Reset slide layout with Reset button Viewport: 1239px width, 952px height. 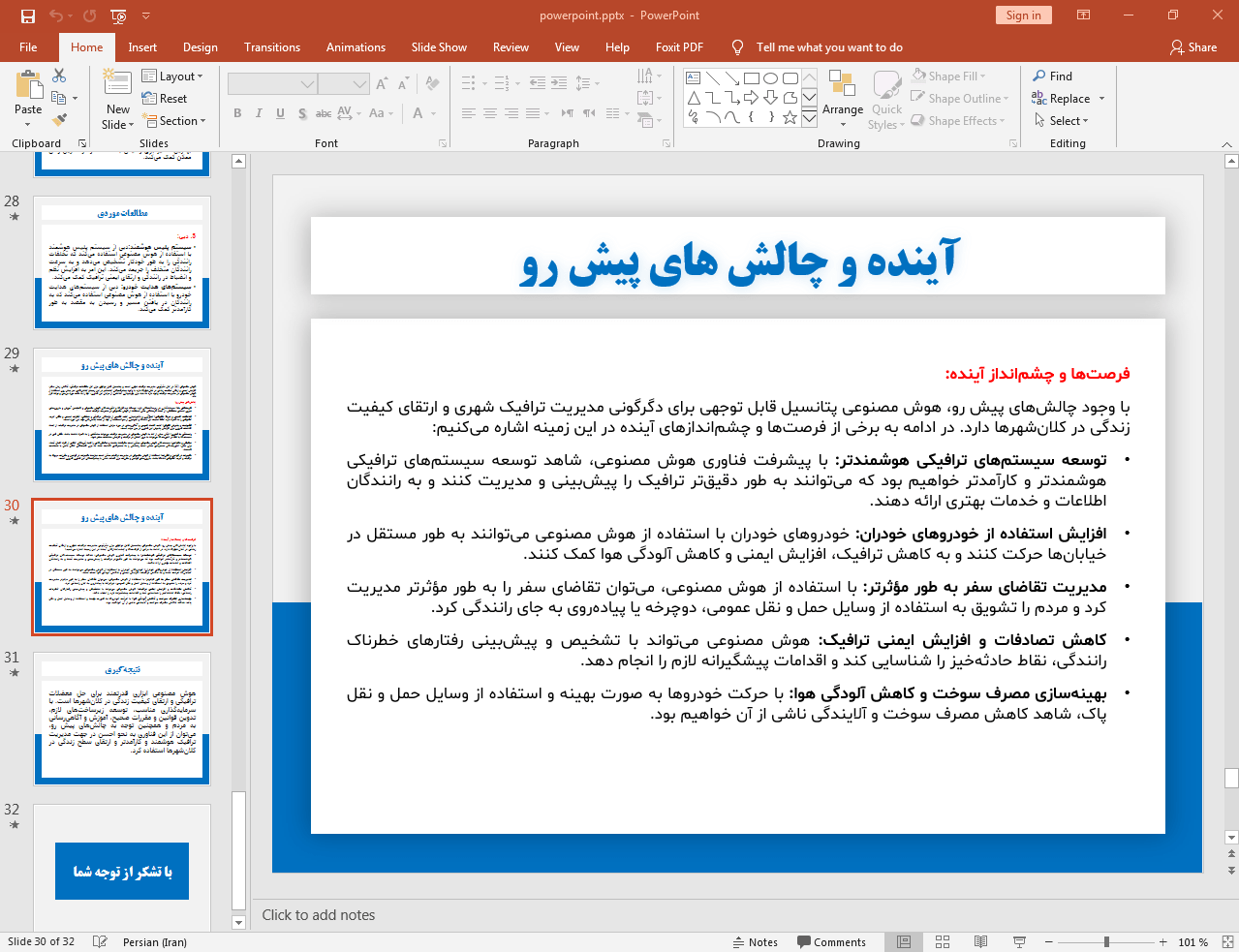pyautogui.click(x=165, y=98)
